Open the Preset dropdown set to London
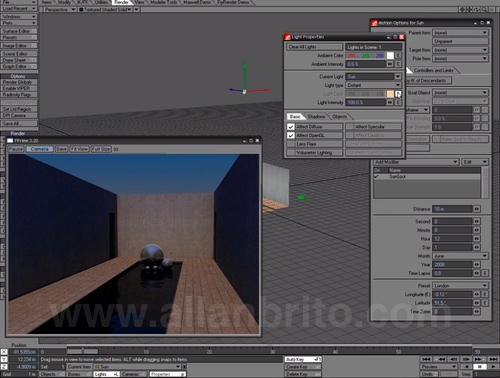Viewport: 500px width, 378px height. 461,286
